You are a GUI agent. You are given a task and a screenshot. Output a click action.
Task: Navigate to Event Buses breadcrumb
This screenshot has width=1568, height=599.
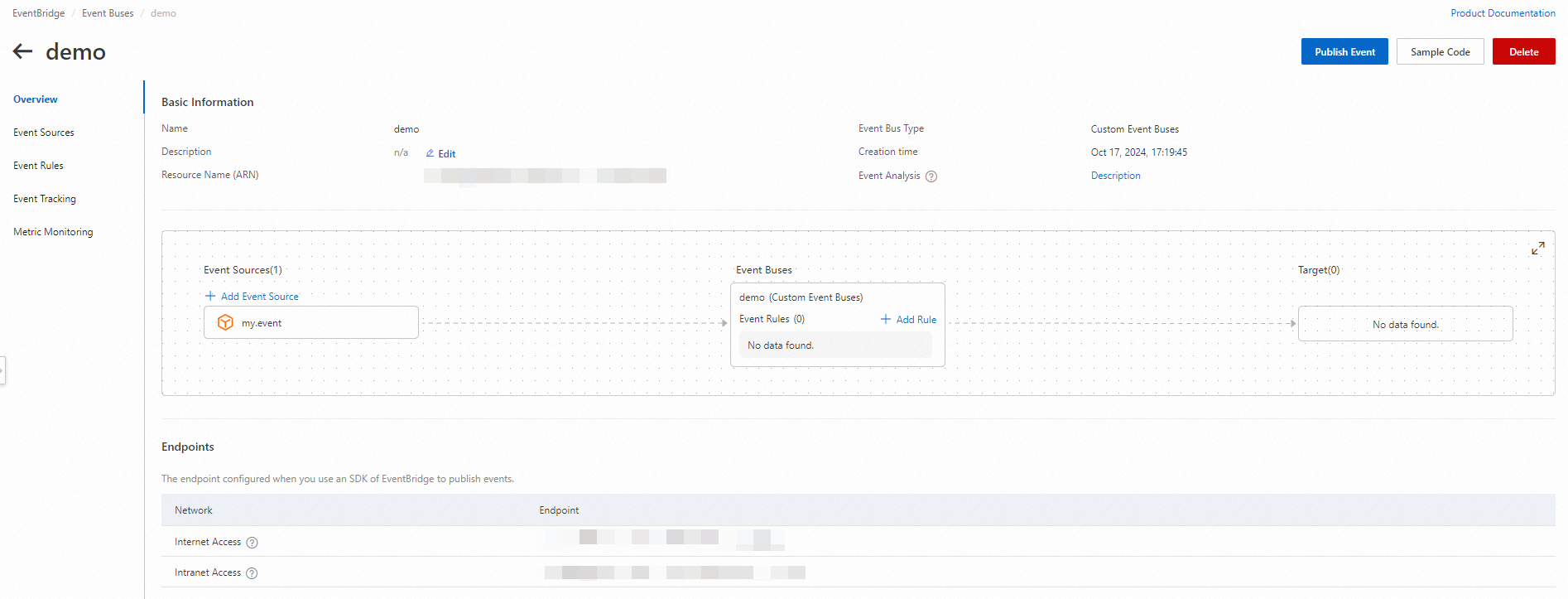pos(108,13)
